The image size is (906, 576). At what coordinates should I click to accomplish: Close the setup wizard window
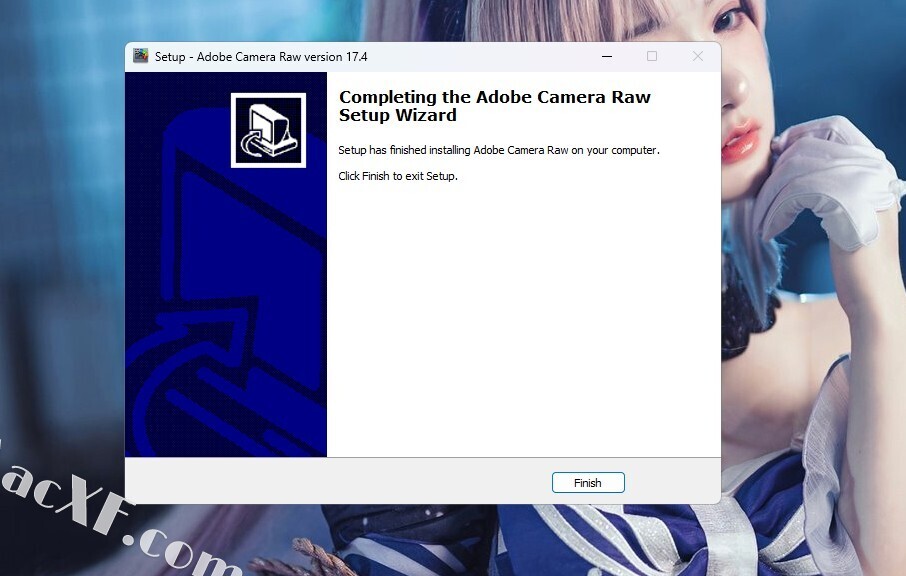[698, 56]
